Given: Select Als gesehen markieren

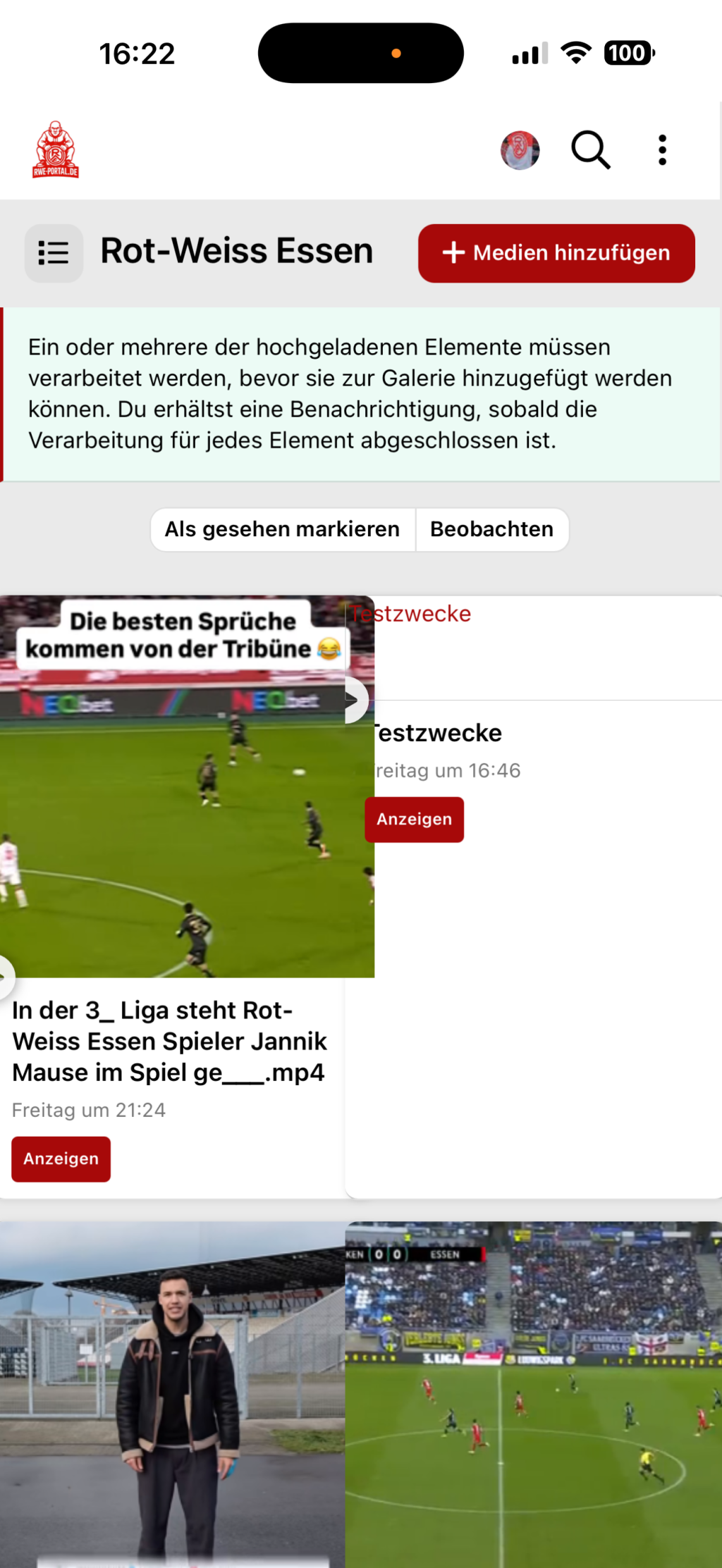Looking at the screenshot, I should tap(283, 529).
